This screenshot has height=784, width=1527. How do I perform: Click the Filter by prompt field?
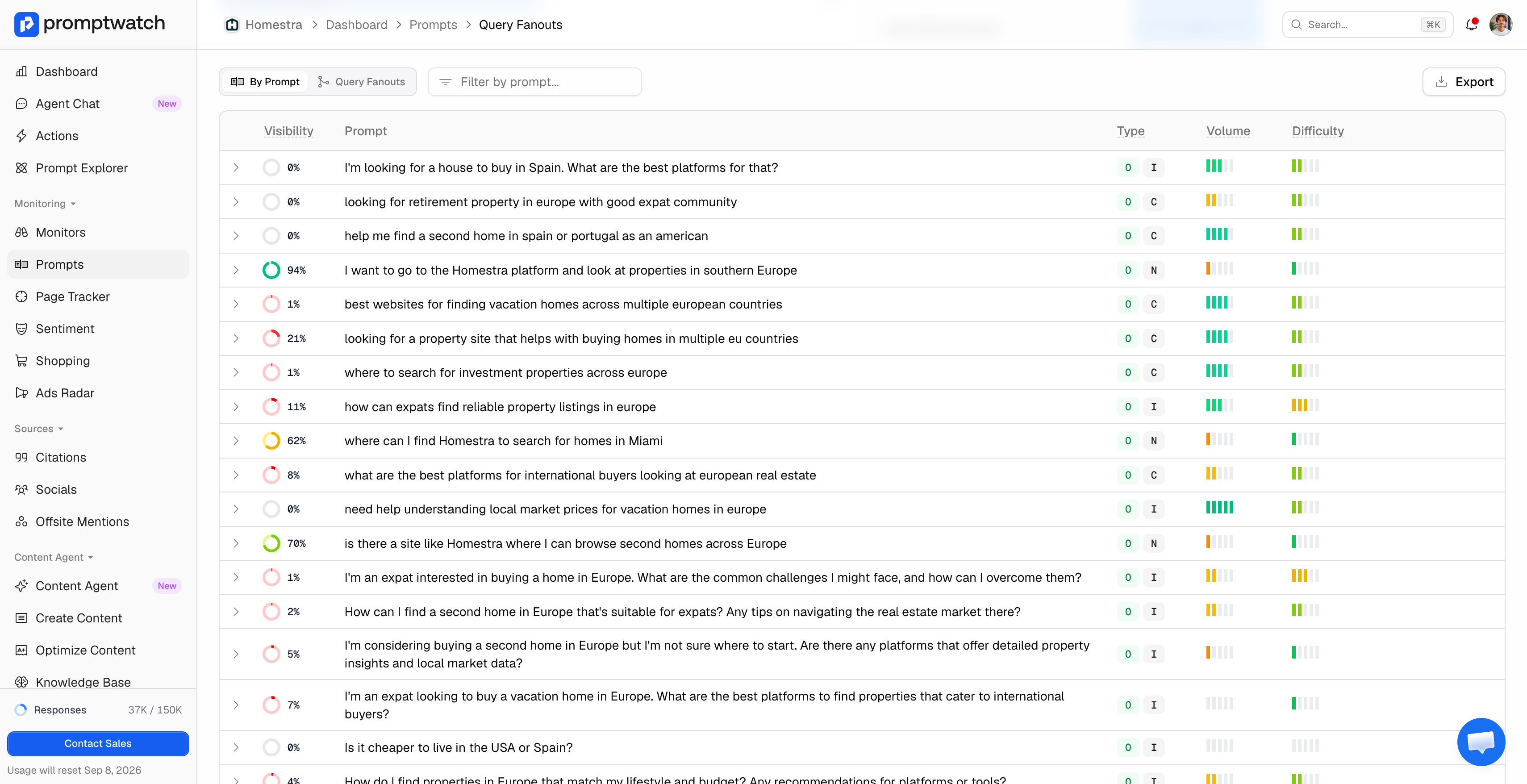(x=535, y=82)
